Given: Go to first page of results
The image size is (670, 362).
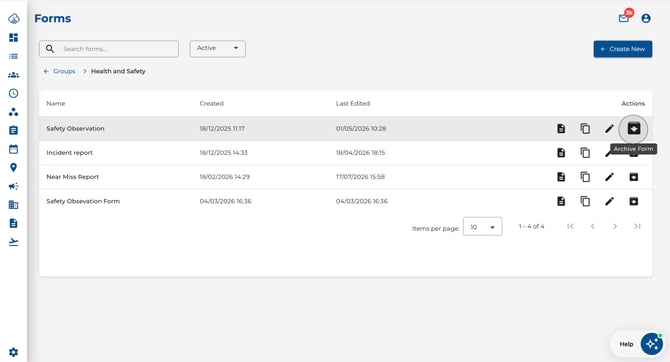Looking at the screenshot, I should 570,226.
